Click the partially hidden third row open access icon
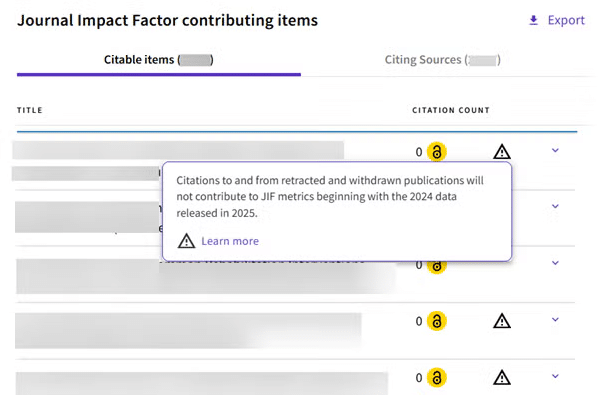 (437, 268)
